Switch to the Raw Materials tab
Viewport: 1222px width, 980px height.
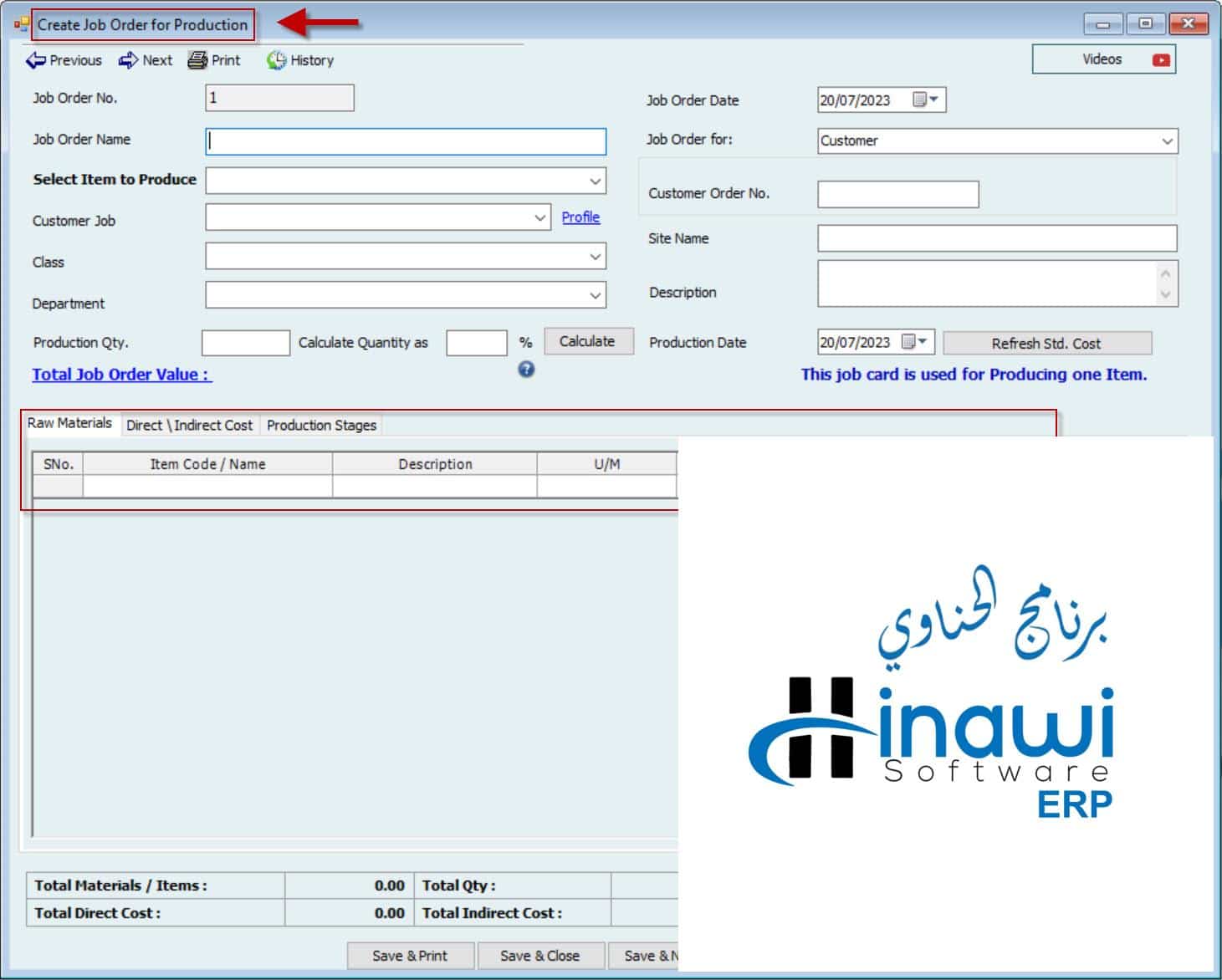[70, 423]
